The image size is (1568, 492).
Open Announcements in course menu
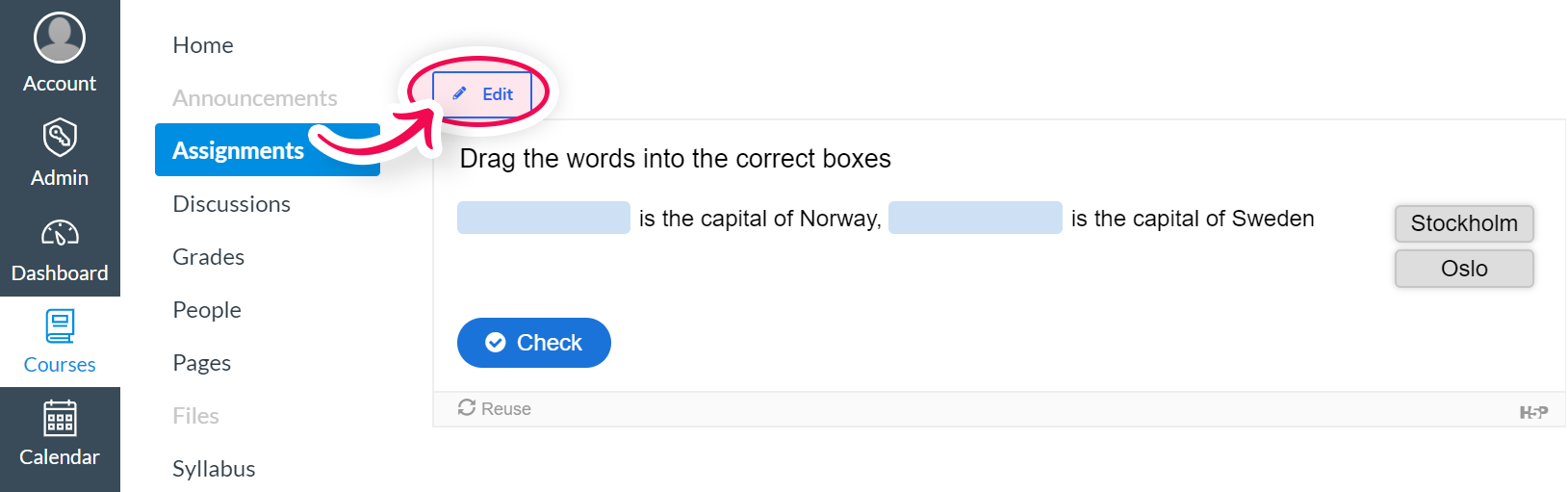(x=255, y=98)
